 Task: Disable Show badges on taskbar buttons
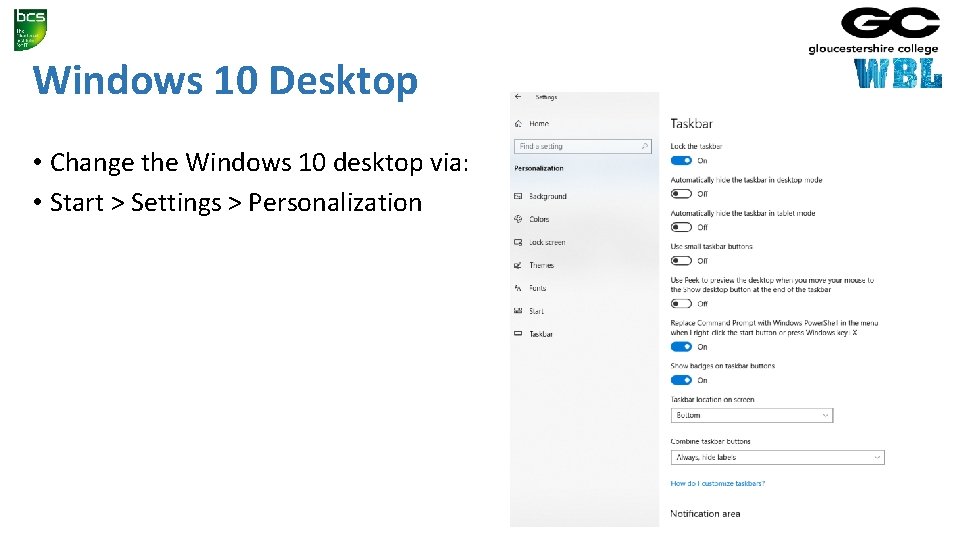[681, 380]
